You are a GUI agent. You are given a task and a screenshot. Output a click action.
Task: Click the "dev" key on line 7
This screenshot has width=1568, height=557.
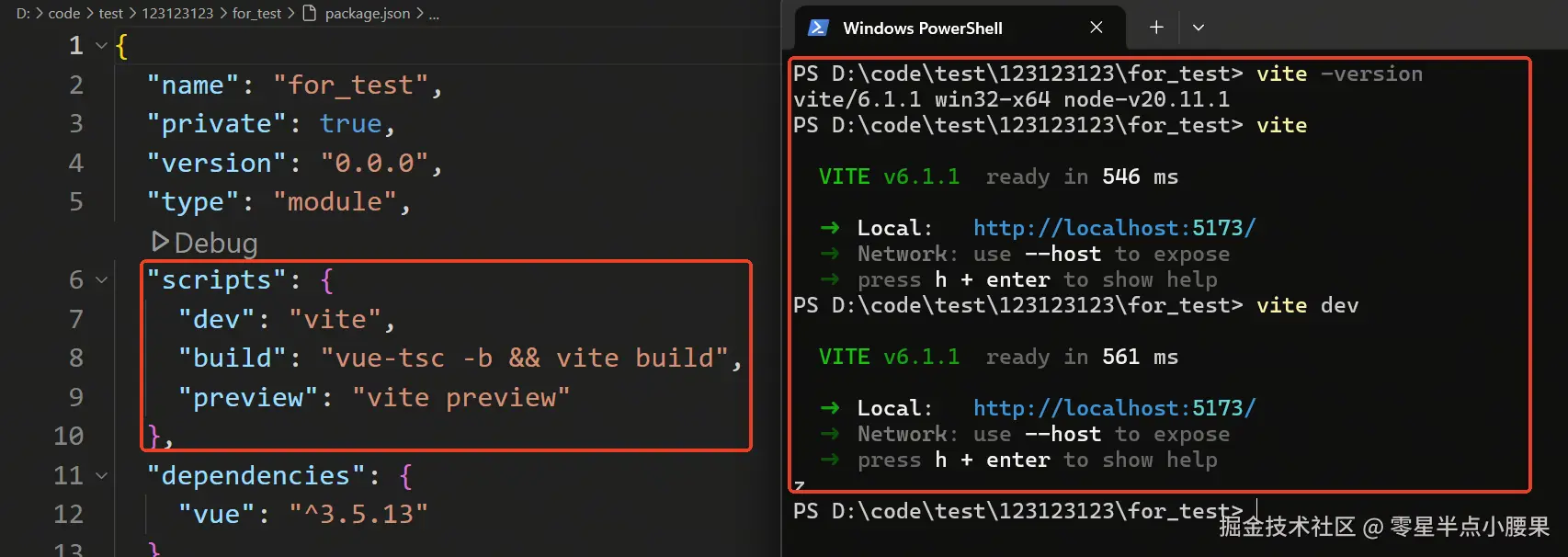pyautogui.click(x=217, y=319)
